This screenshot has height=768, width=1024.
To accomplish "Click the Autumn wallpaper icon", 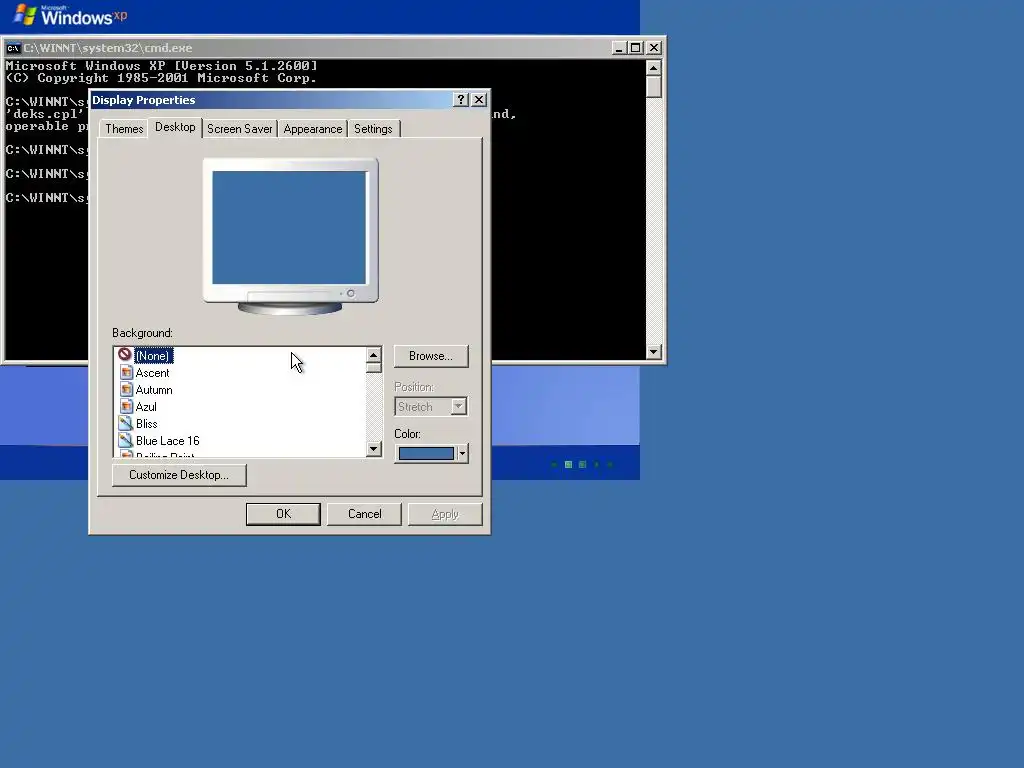I will pyautogui.click(x=126, y=389).
